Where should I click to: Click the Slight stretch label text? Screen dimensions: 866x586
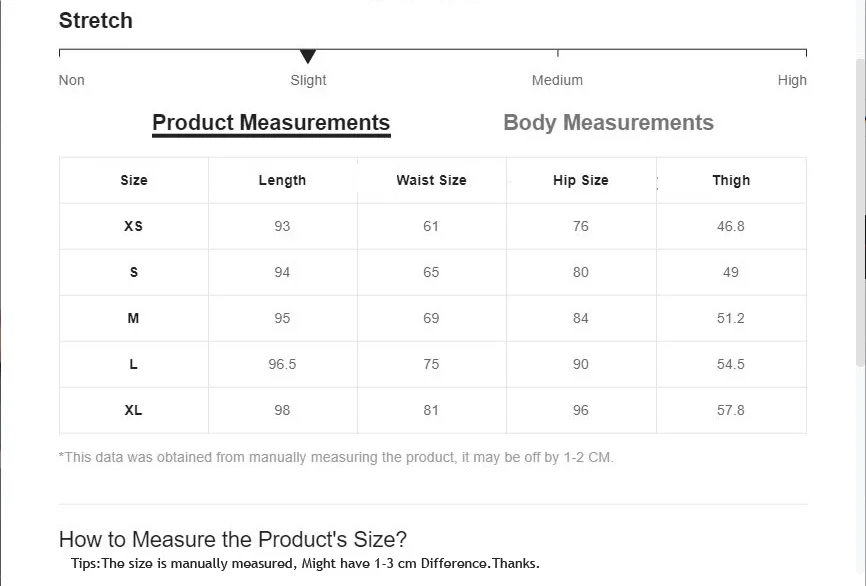pos(308,80)
